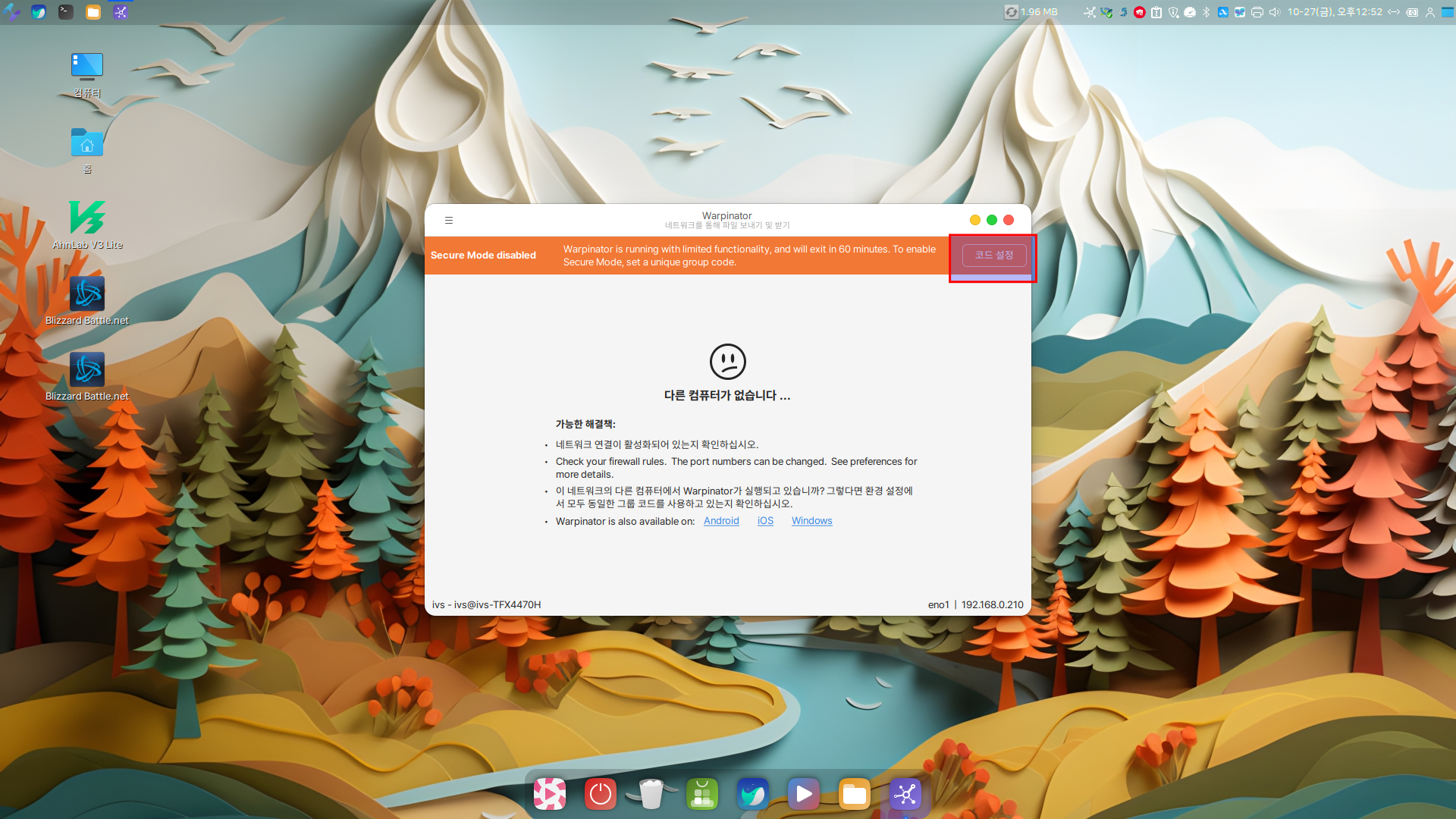Click the Bluetooth tray icon
The width and height of the screenshot is (1456, 819).
click(x=1206, y=12)
